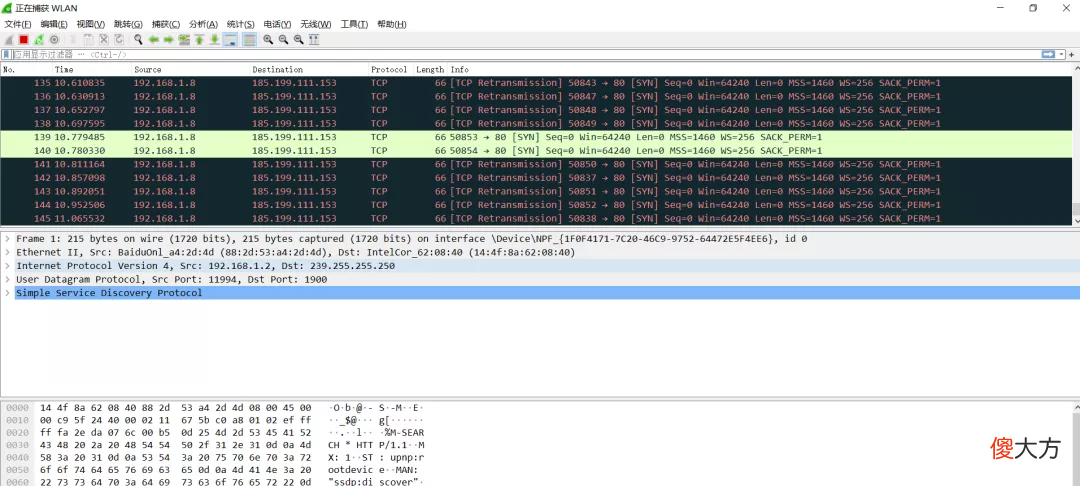Image resolution: width=1080 pixels, height=486 pixels.
Task: Apply display filter with blue arrow button
Action: (x=1048, y=54)
